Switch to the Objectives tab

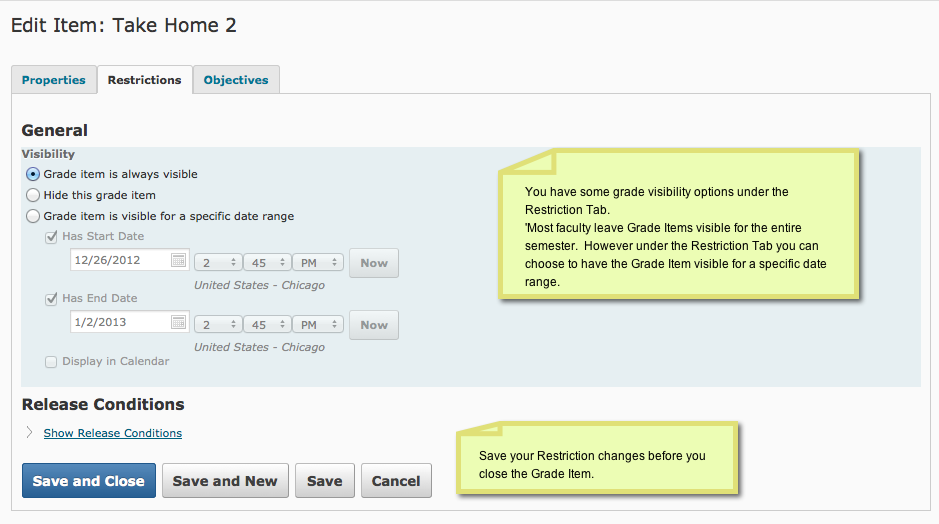point(236,80)
